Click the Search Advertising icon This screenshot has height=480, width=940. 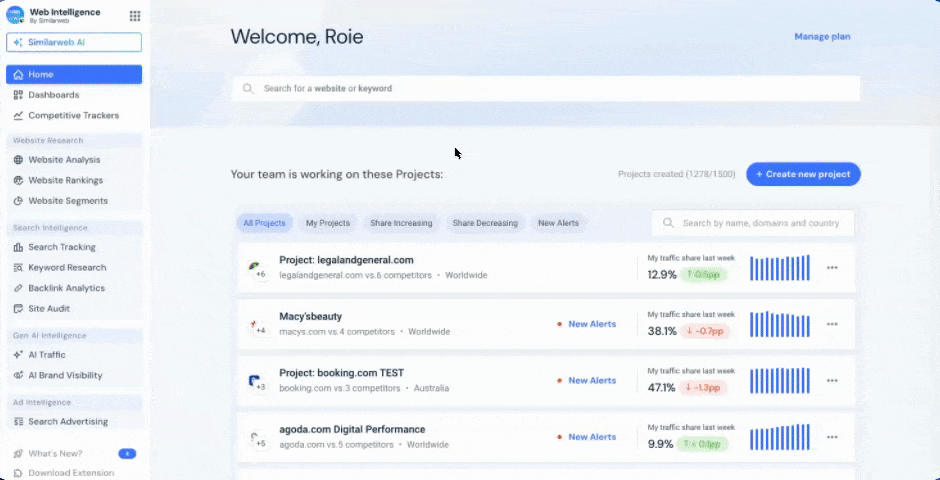pyautogui.click(x=18, y=421)
